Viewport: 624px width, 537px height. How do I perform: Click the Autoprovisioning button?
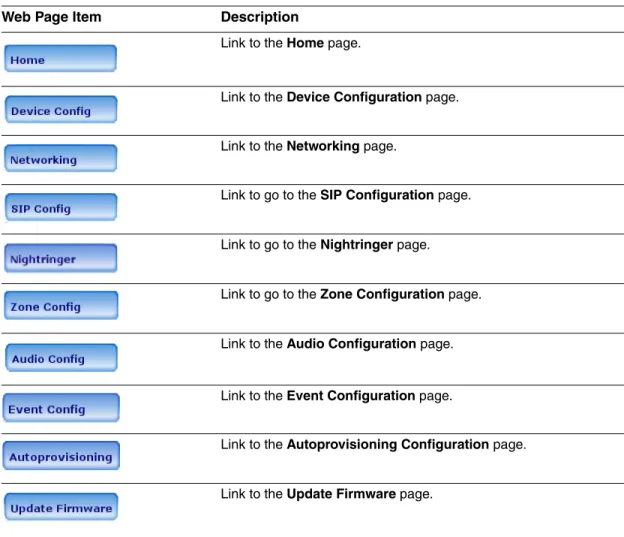pos(61,455)
